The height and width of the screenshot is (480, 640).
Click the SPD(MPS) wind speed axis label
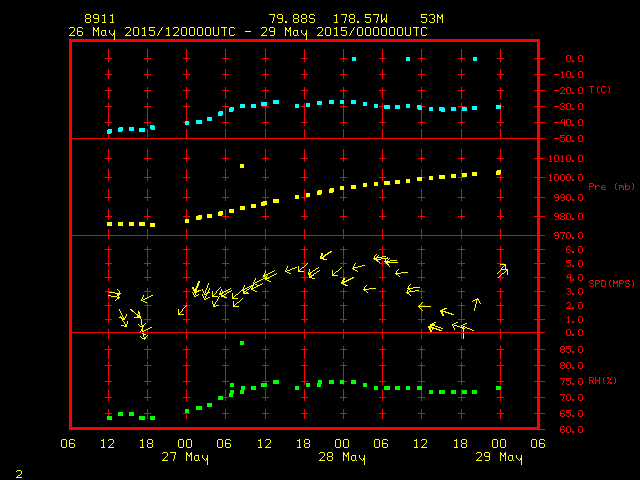pos(611,283)
